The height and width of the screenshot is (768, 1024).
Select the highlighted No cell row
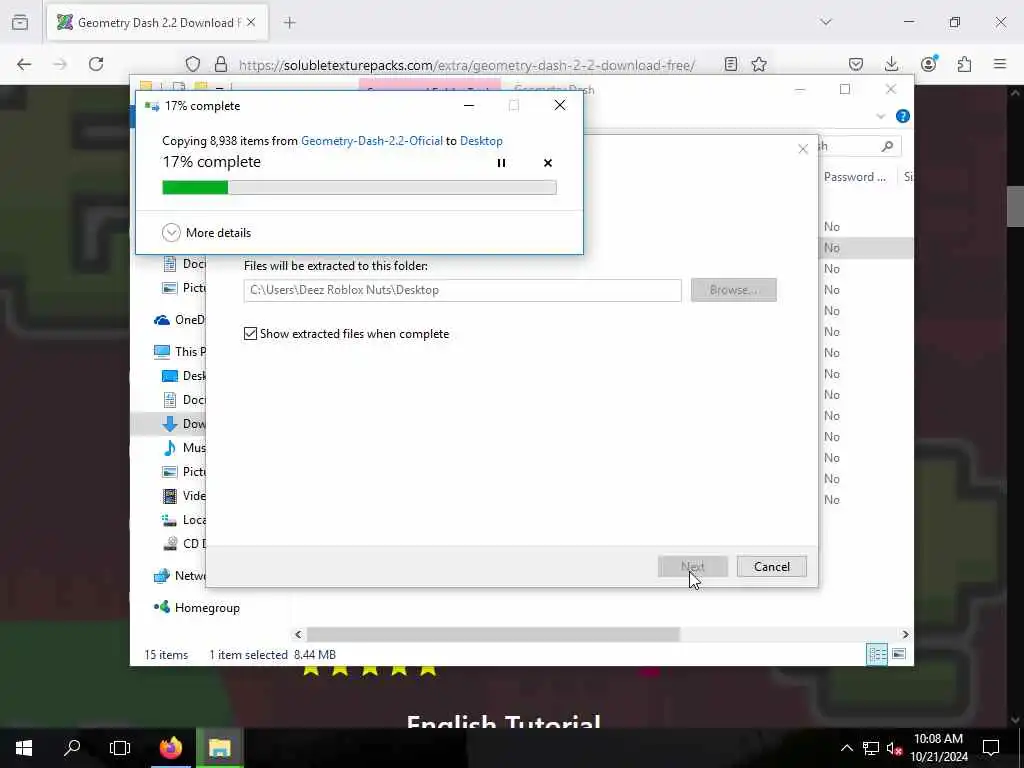(865, 248)
